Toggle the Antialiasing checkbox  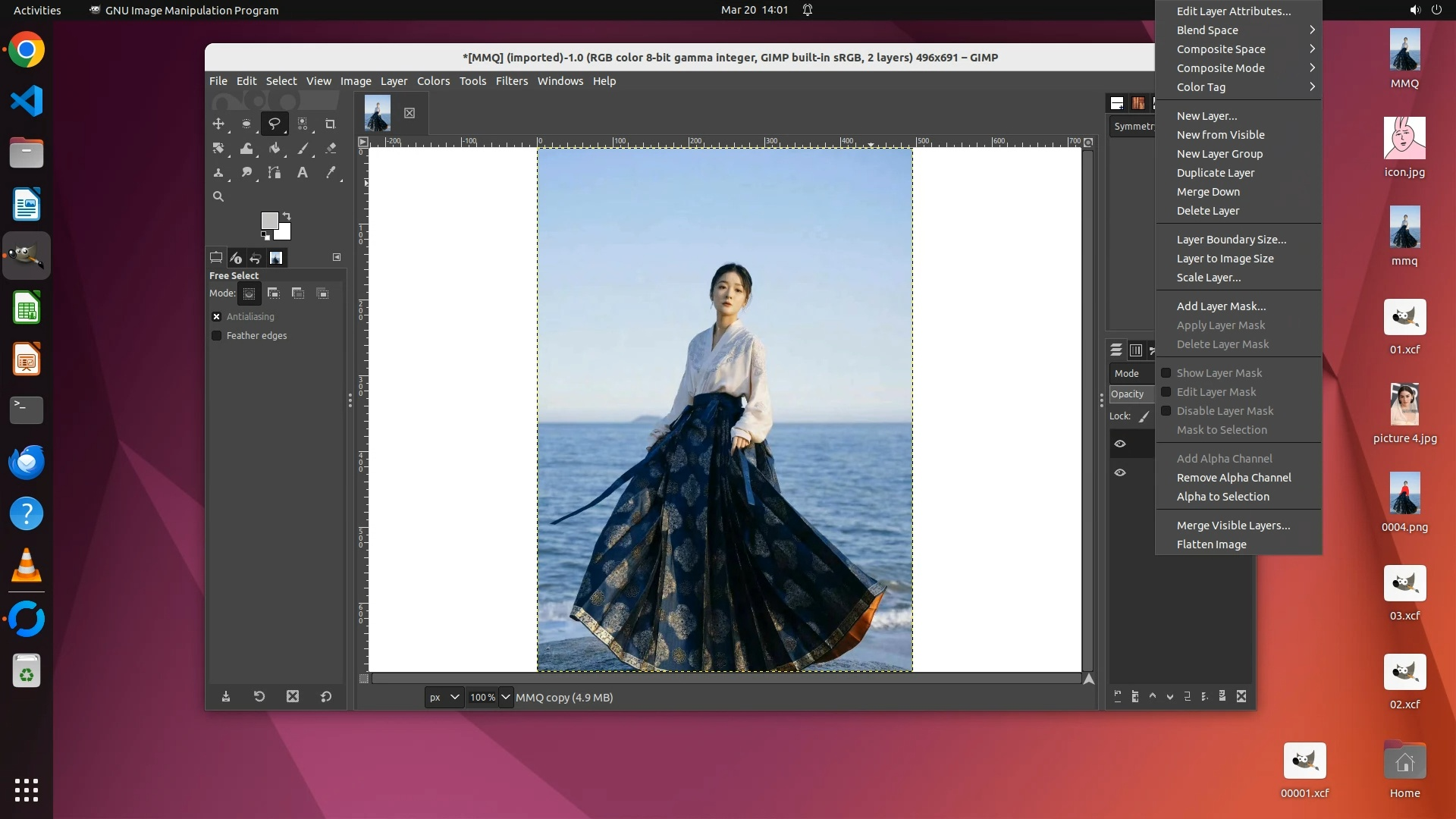(x=217, y=317)
